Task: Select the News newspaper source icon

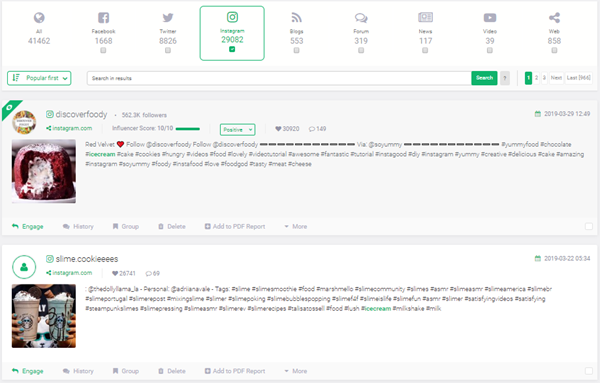Action: pos(425,17)
